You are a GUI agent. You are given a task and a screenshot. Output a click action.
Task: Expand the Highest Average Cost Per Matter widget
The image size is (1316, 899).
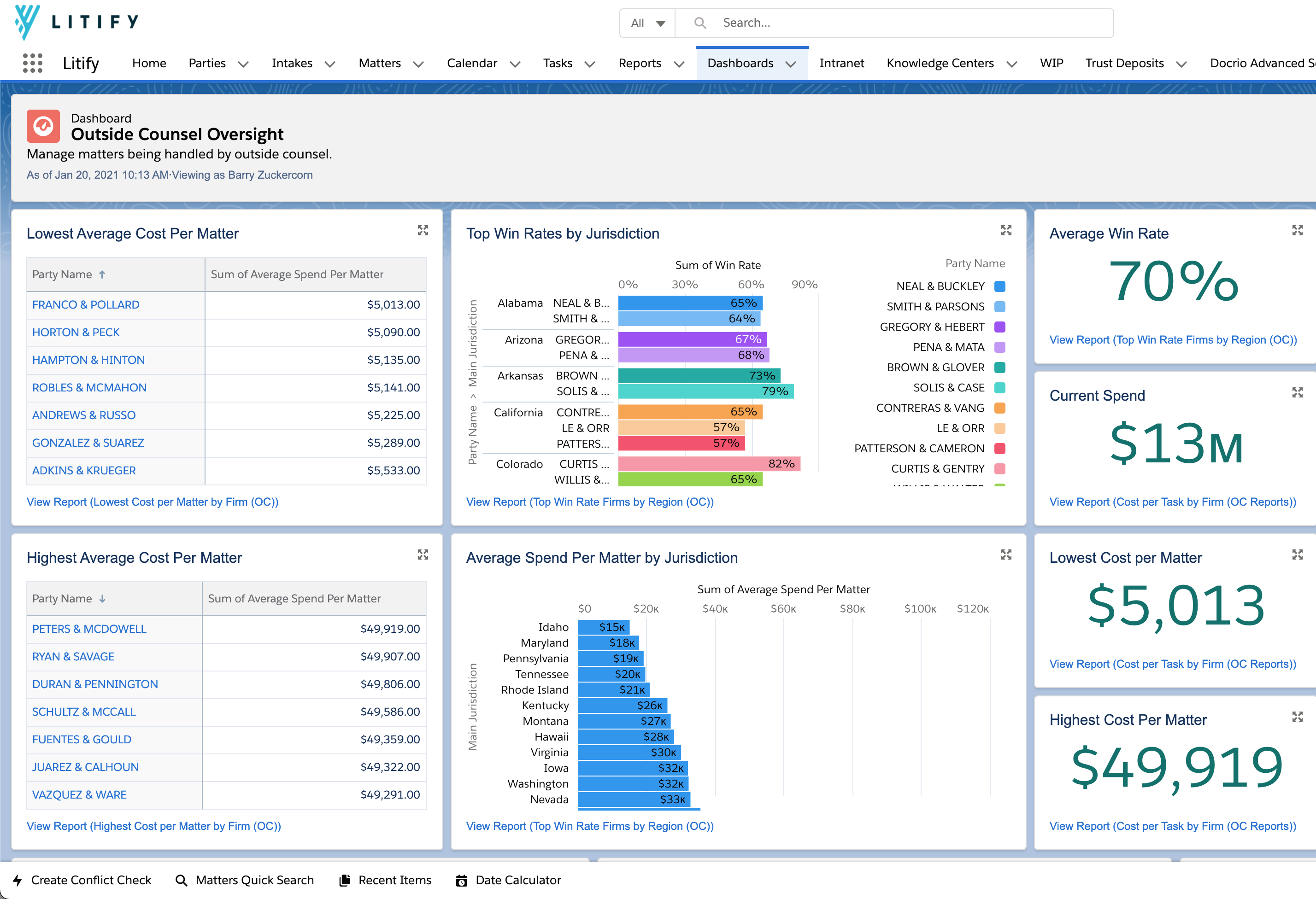tap(423, 554)
